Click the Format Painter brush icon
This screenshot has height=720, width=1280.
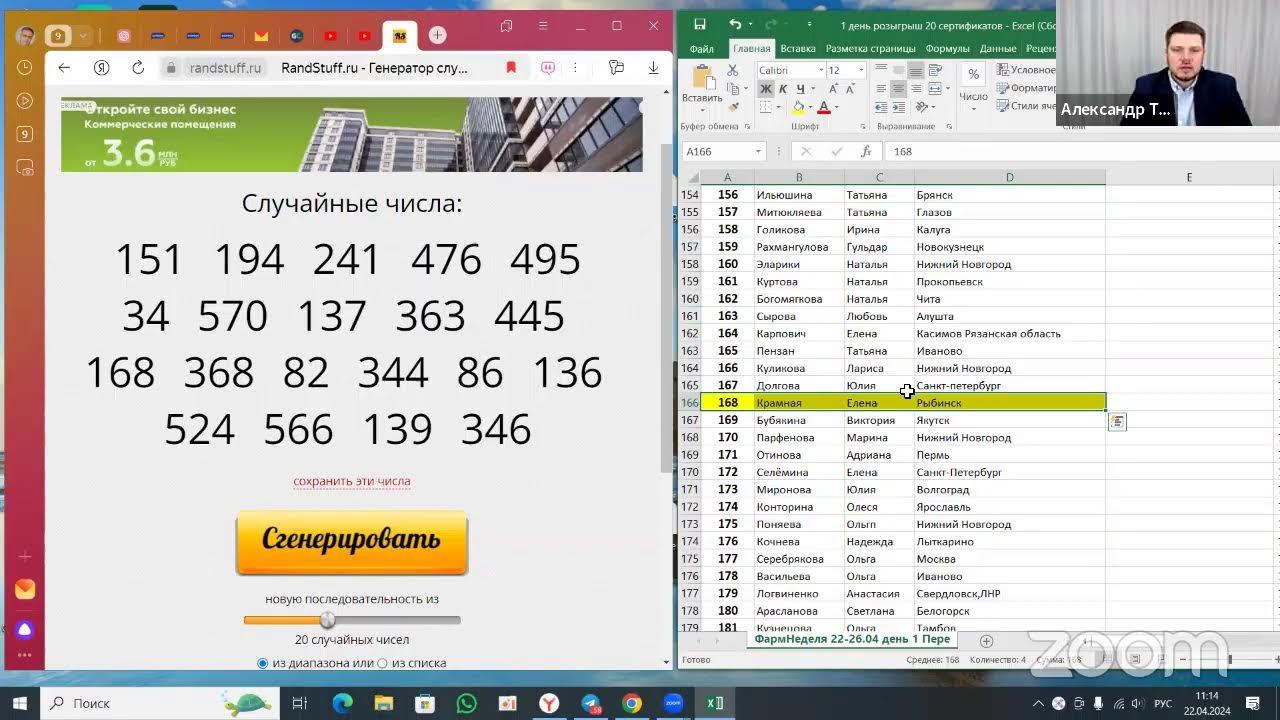(732, 107)
